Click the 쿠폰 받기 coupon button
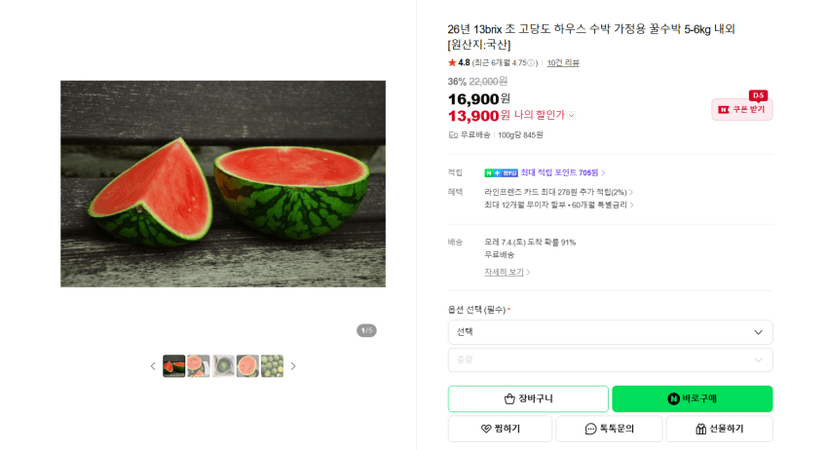The image size is (828, 450). pyautogui.click(x=742, y=109)
